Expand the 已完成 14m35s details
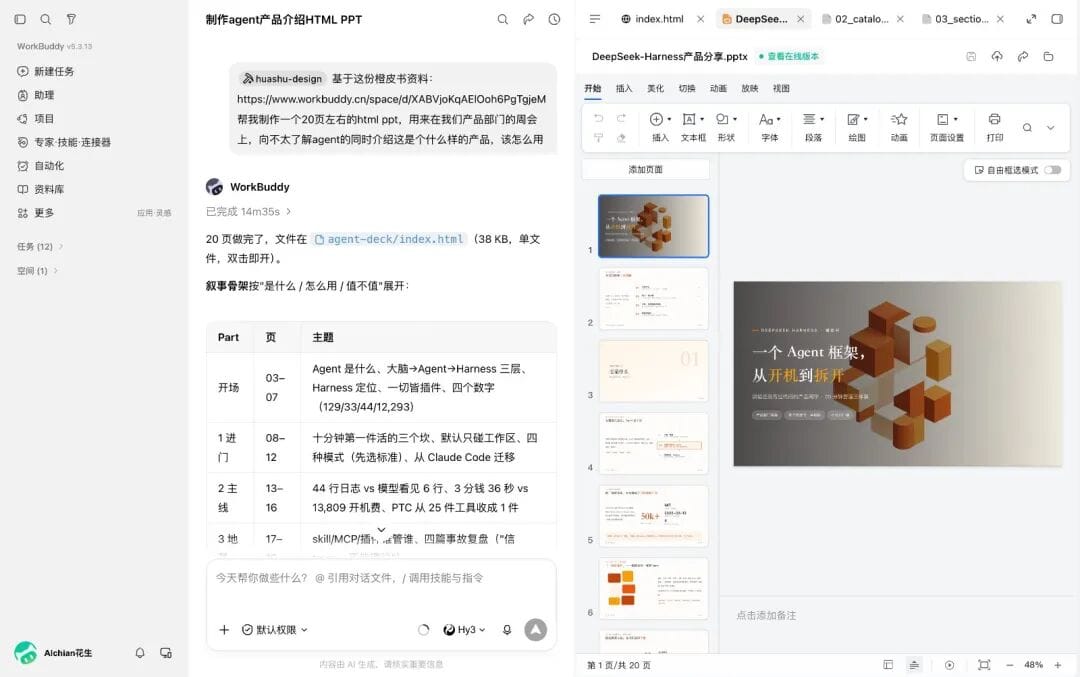Image resolution: width=1080 pixels, height=677 pixels. click(x=249, y=211)
